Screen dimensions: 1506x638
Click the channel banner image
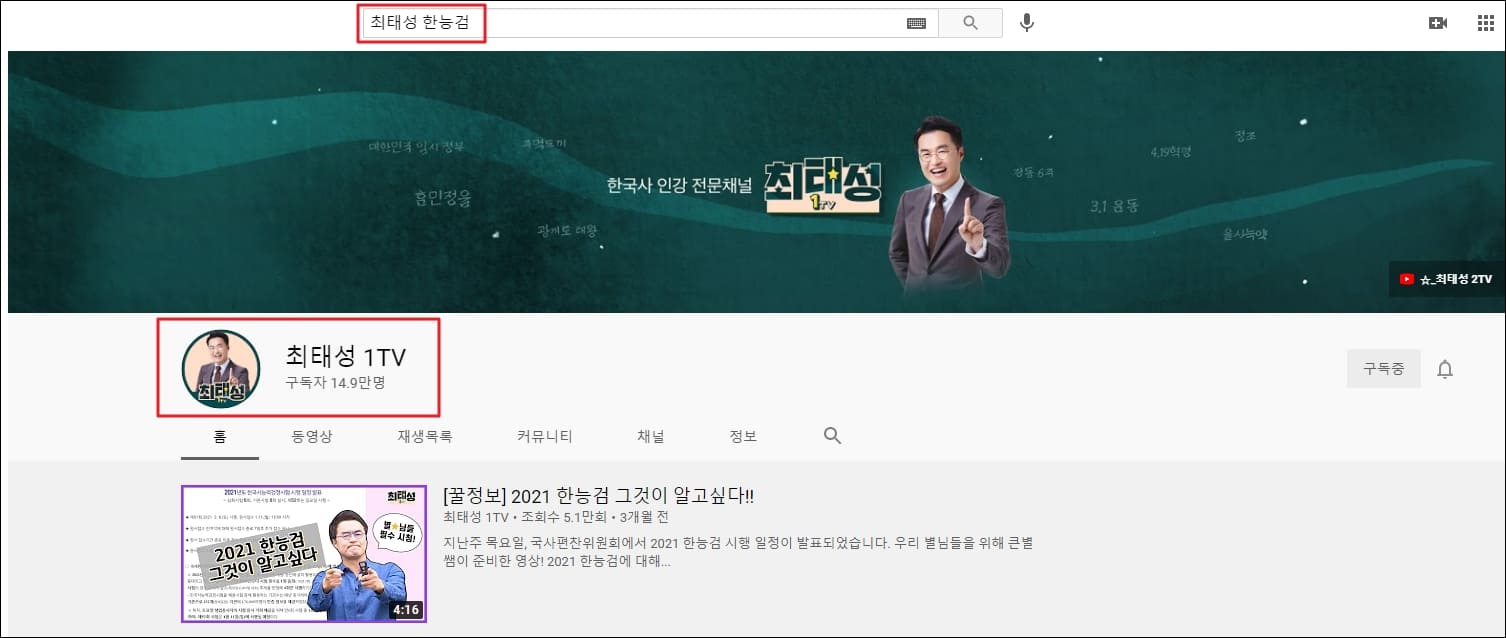point(756,182)
